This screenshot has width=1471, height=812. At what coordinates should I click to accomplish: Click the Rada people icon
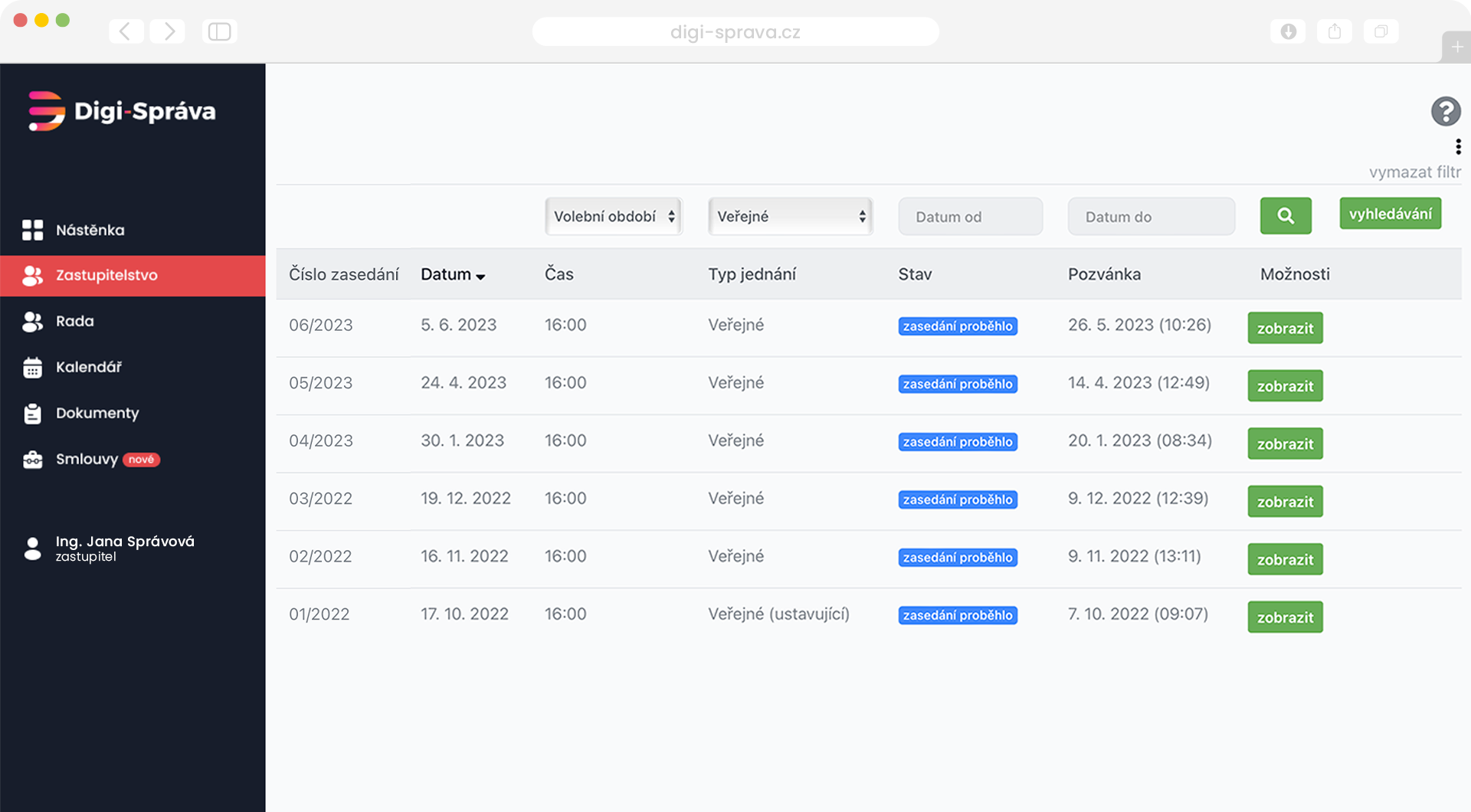32,322
